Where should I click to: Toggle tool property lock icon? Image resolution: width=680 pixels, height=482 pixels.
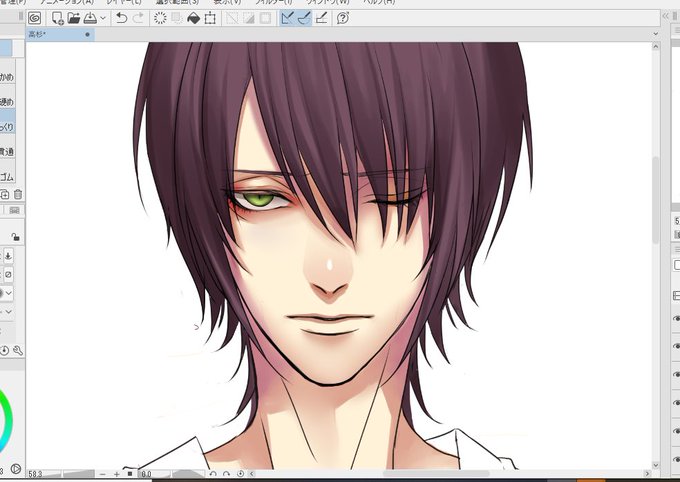point(16,237)
